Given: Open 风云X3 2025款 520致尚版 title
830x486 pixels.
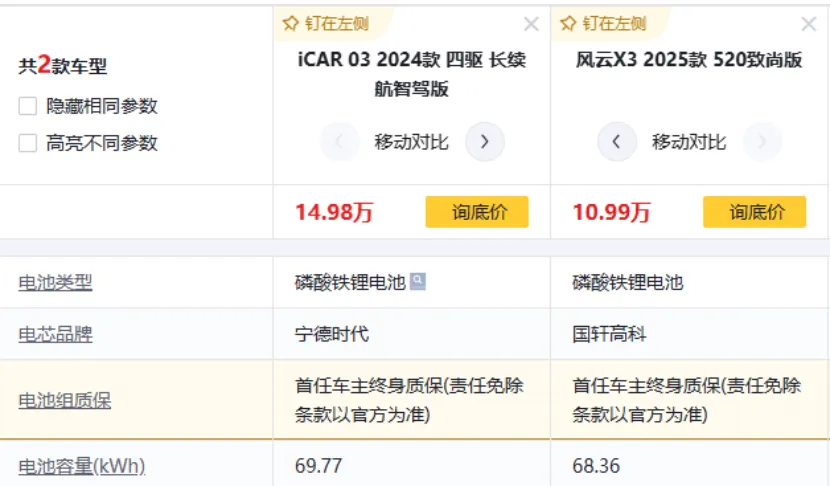Looking at the screenshot, I should coord(689,60).
